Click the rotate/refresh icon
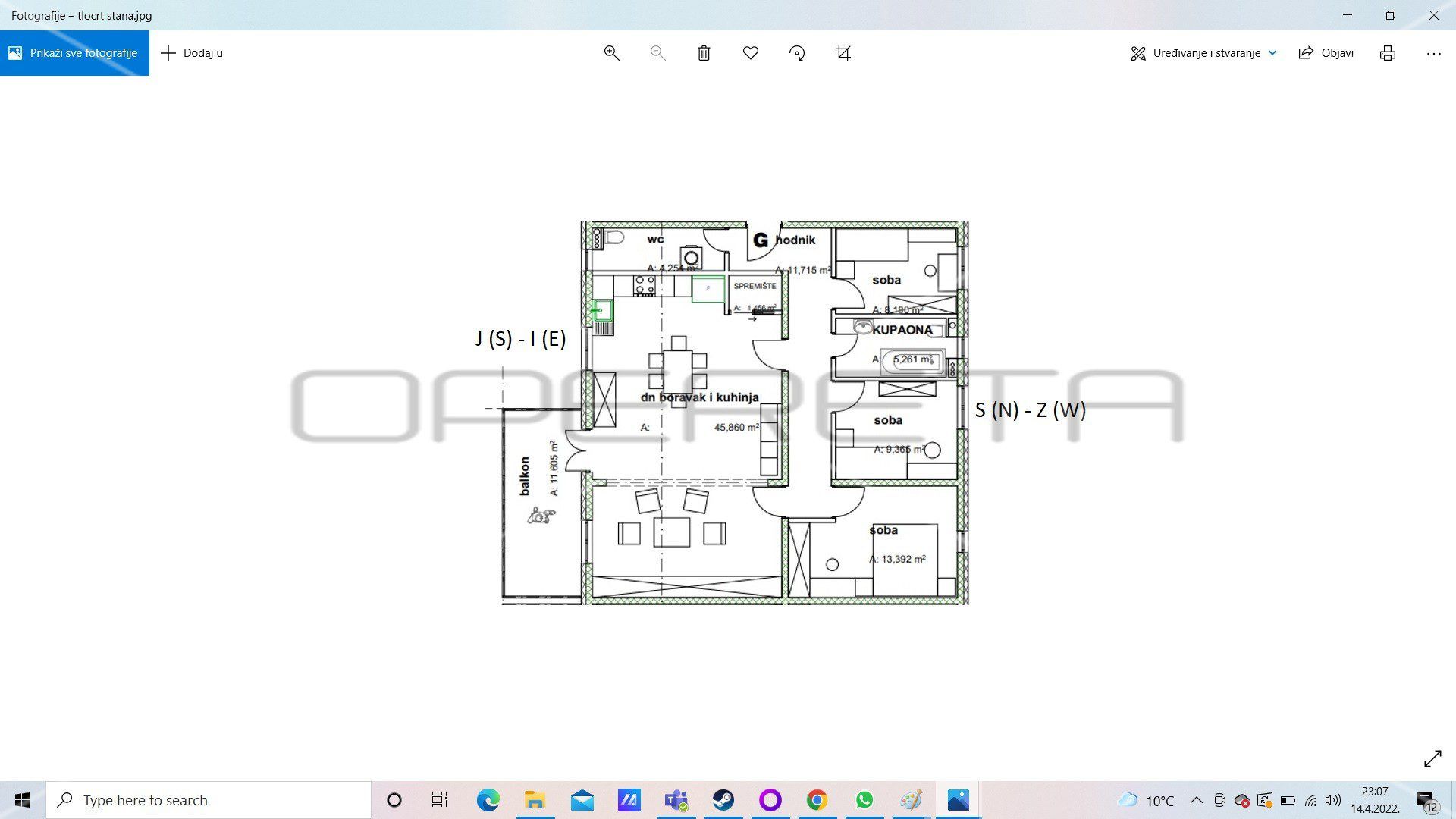The image size is (1456, 819). [796, 52]
